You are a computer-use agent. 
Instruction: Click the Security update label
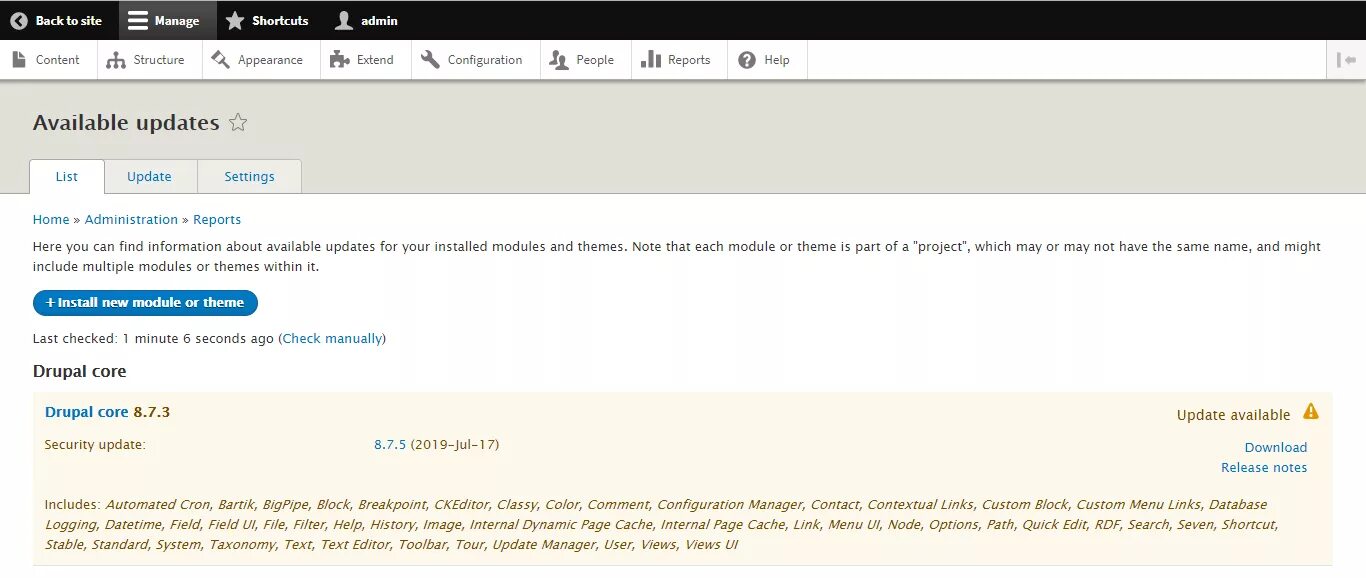pyautogui.click(x=95, y=445)
